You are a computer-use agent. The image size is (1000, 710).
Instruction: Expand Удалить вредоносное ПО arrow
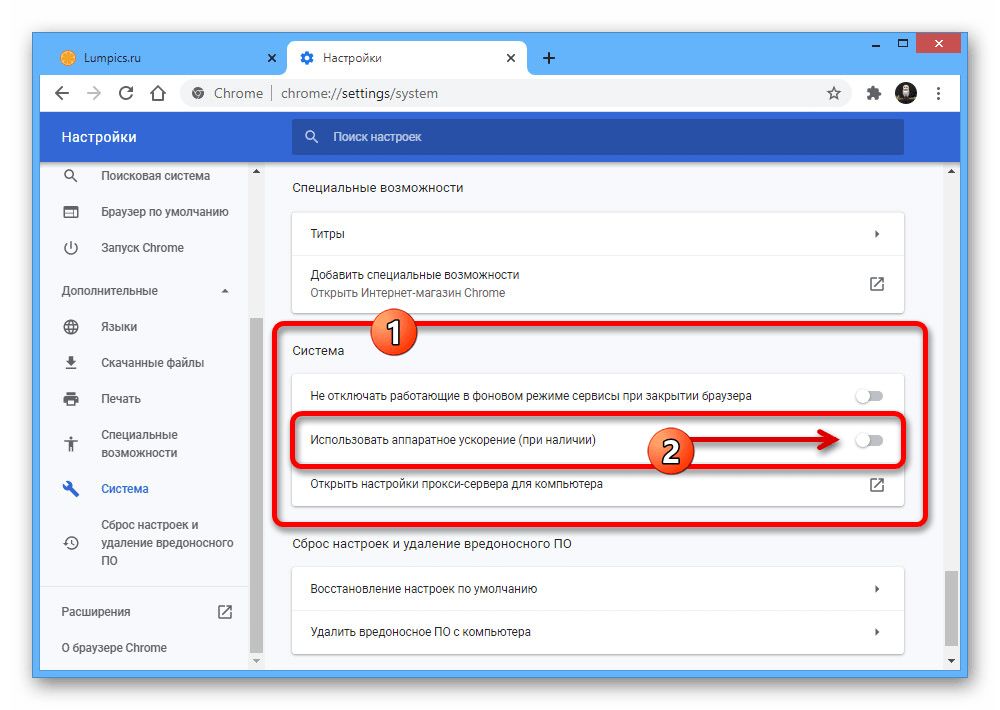click(x=877, y=632)
